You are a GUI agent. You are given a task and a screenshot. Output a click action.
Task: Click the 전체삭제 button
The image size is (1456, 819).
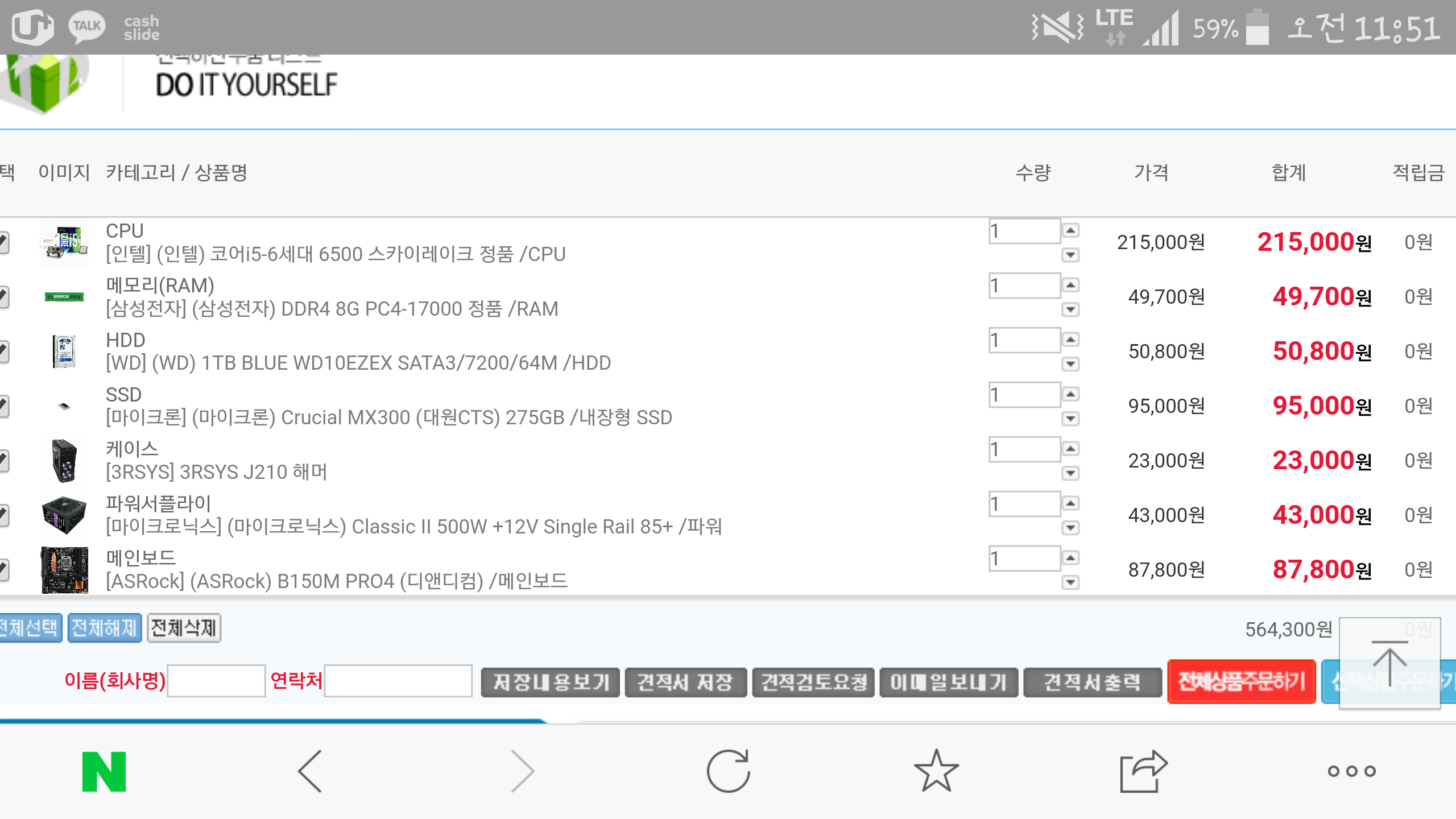184,628
